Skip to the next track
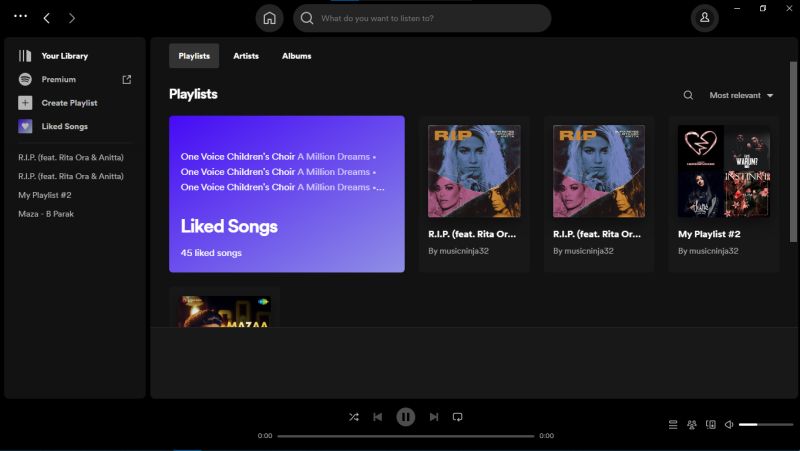Screen dimensions: 800x451 pyautogui.click(x=434, y=417)
